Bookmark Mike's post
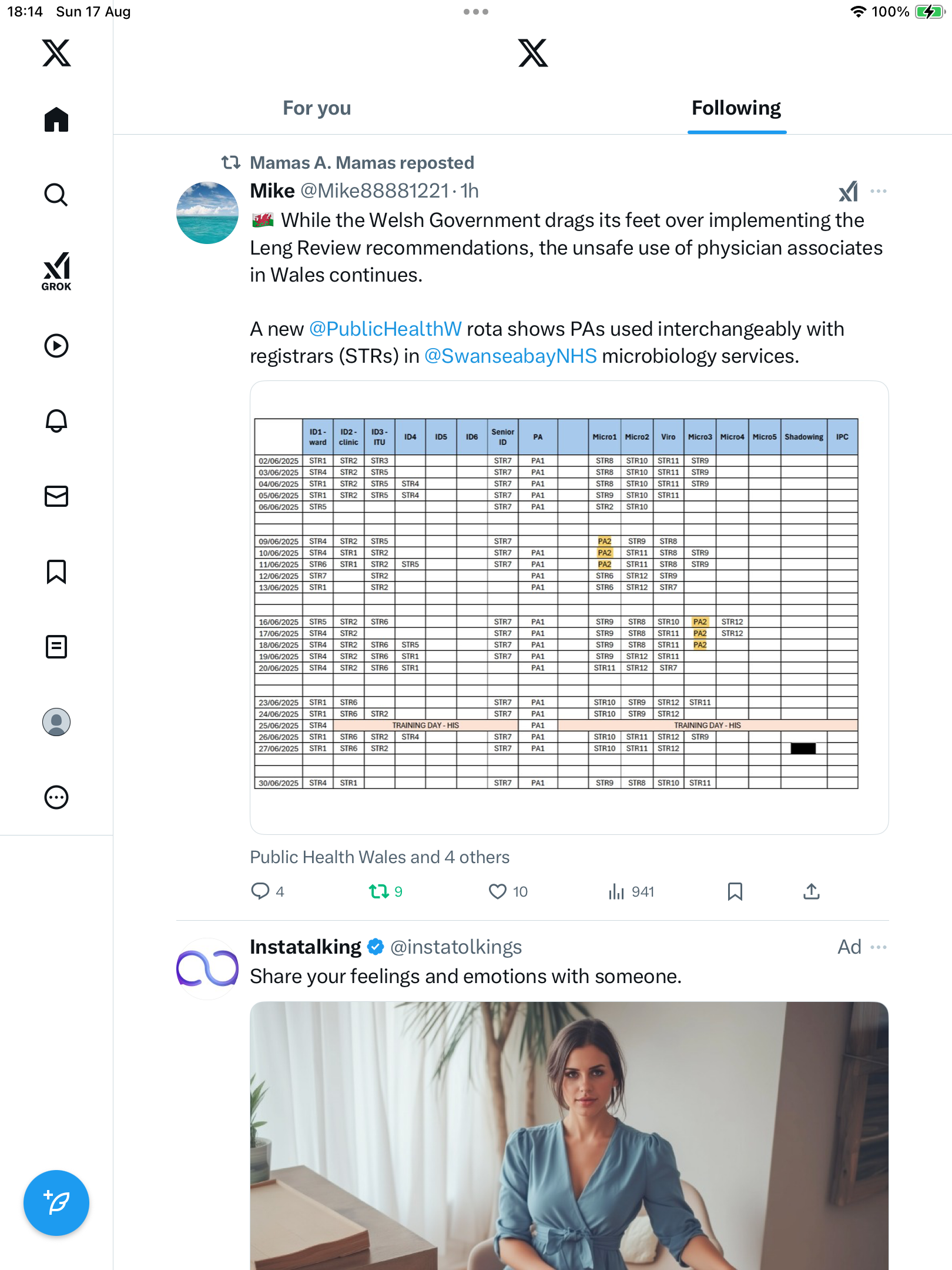Screen dimensions: 952x1270 735,891
